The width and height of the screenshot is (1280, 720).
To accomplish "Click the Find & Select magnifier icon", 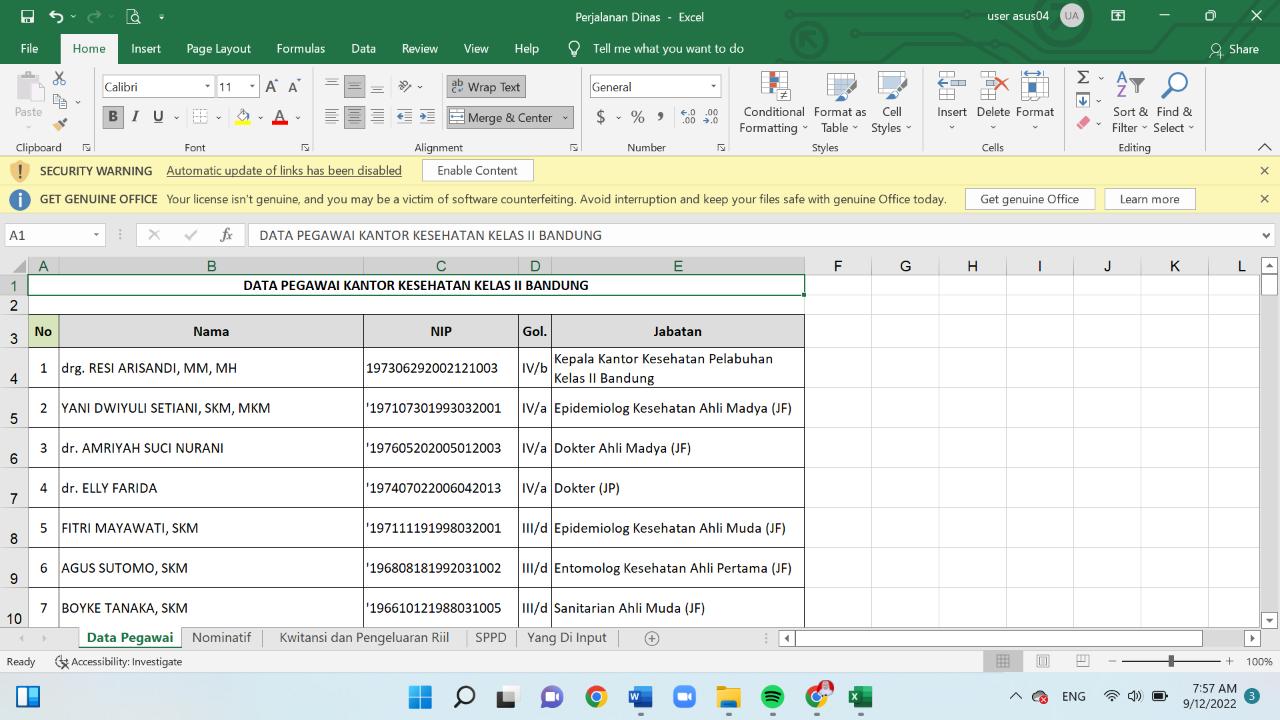I will 1174,86.
